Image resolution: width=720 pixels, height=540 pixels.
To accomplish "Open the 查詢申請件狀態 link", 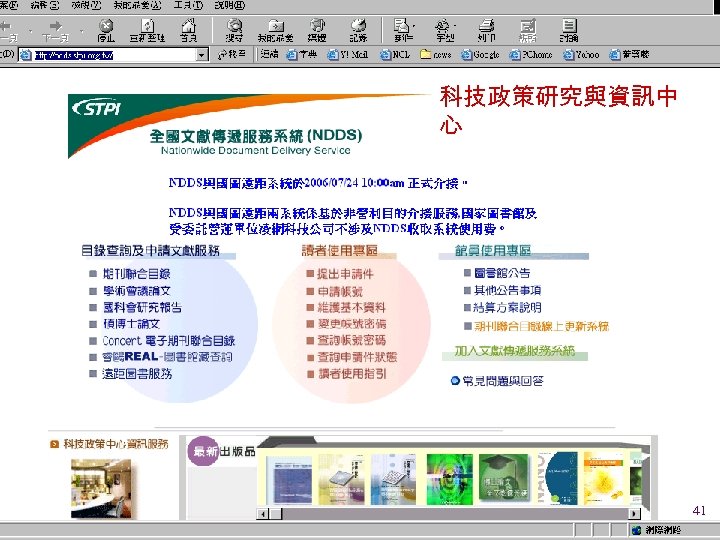I will [357, 357].
